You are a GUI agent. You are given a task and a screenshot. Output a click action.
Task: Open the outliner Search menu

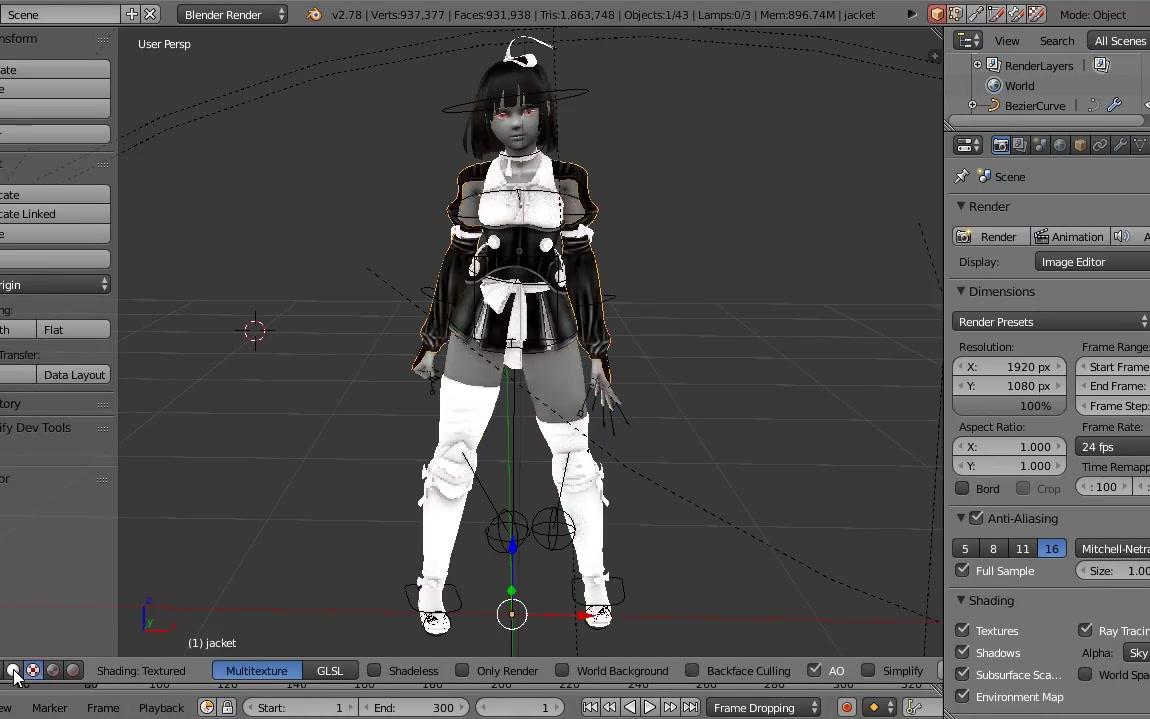point(1057,41)
